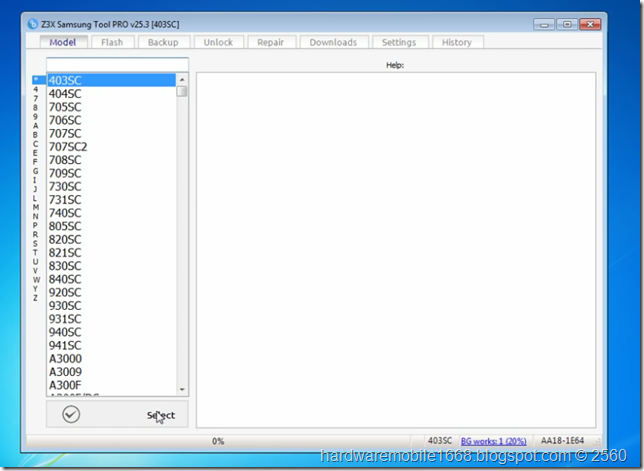
Task: Open the Repair tab
Action: click(271, 42)
